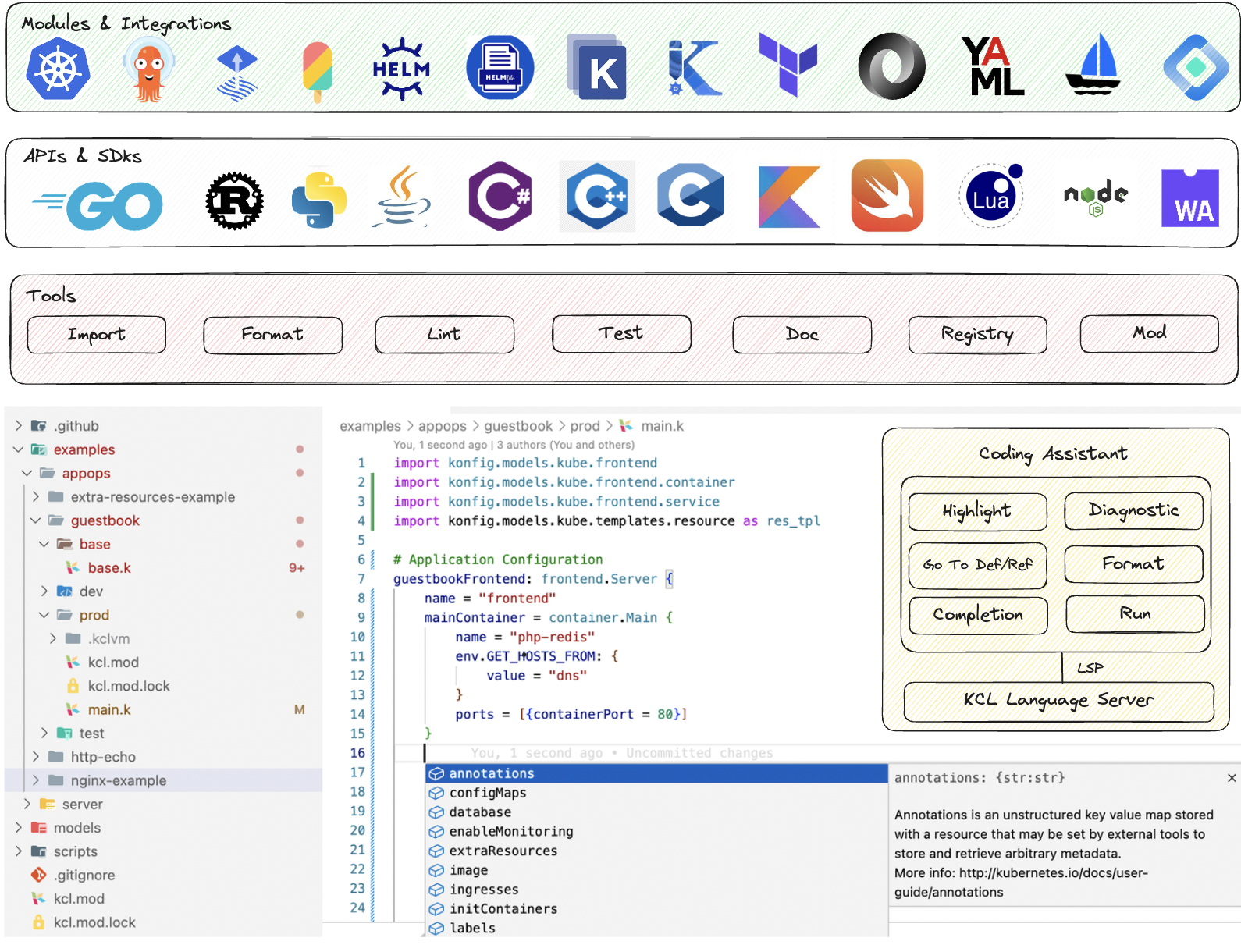Click the Java coffee cup logo
The image size is (1241, 952).
(402, 196)
